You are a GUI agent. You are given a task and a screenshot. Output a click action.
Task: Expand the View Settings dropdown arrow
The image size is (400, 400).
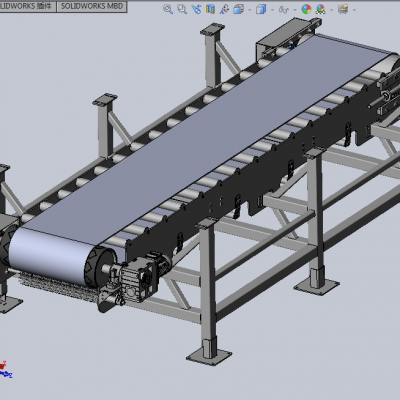point(354,10)
